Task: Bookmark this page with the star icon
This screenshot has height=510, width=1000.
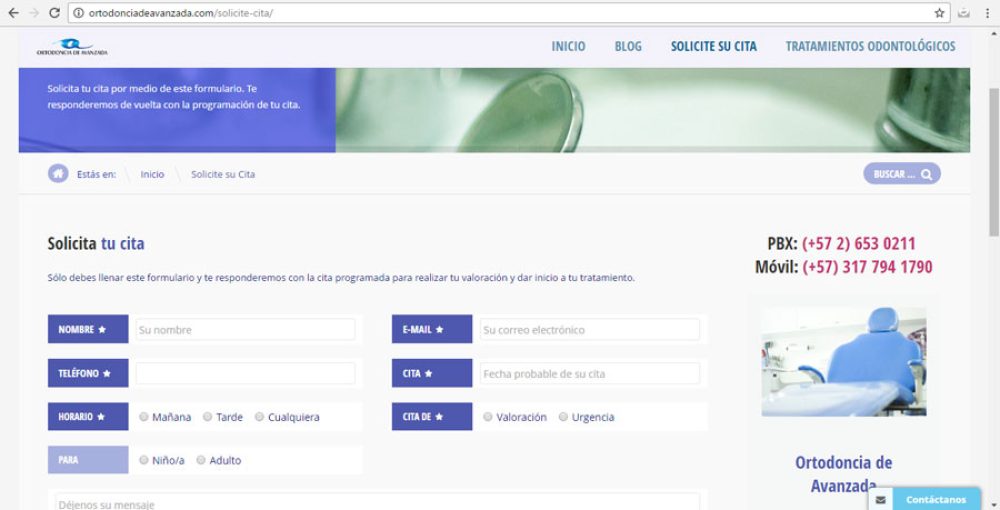Action: (x=939, y=13)
